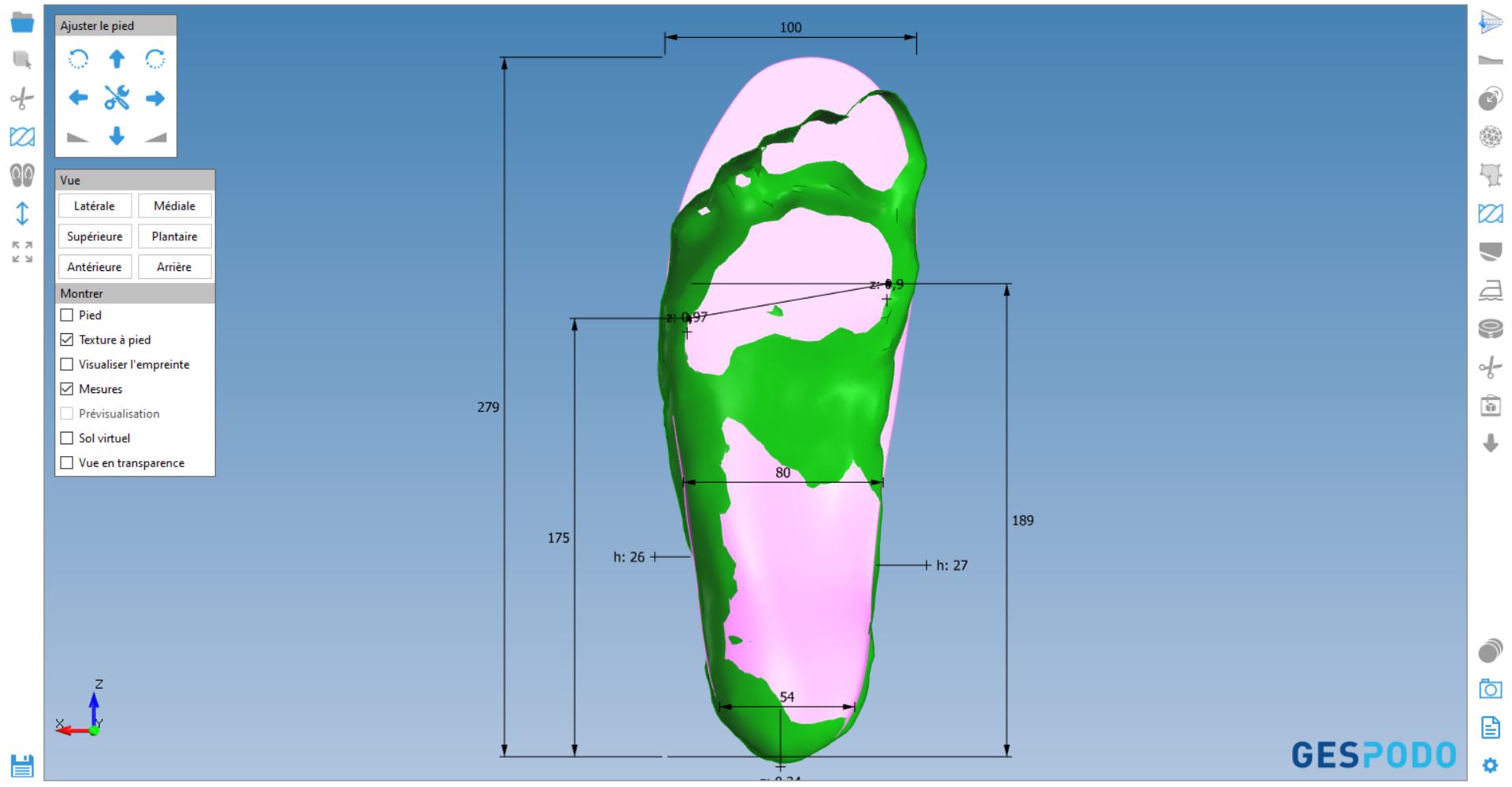The width and height of the screenshot is (1512, 787).
Task: Switch to the Latérale view
Action: pos(95,206)
